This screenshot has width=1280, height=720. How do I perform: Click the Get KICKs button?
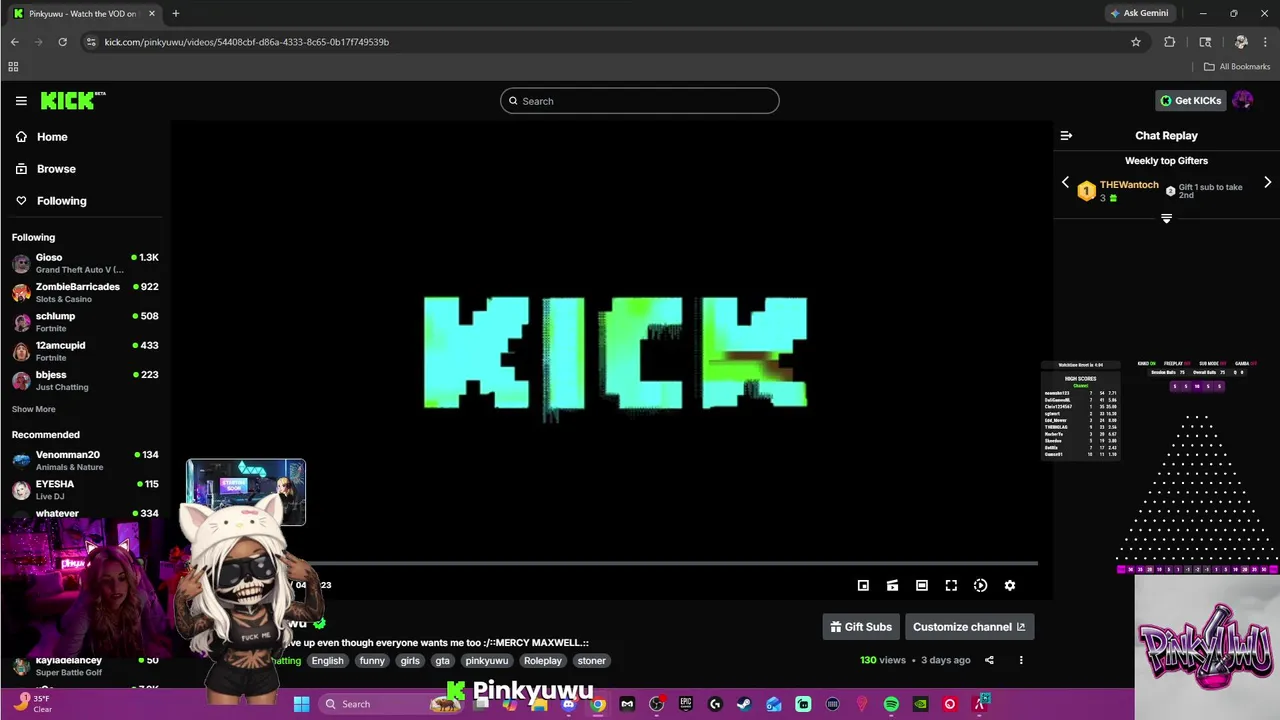[x=1190, y=101]
